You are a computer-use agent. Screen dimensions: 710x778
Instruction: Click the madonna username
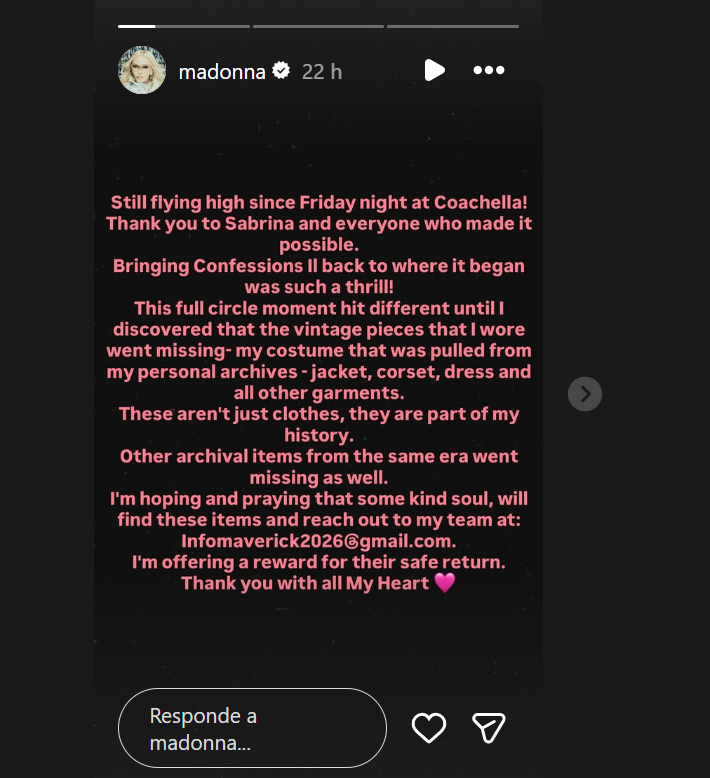[222, 72]
